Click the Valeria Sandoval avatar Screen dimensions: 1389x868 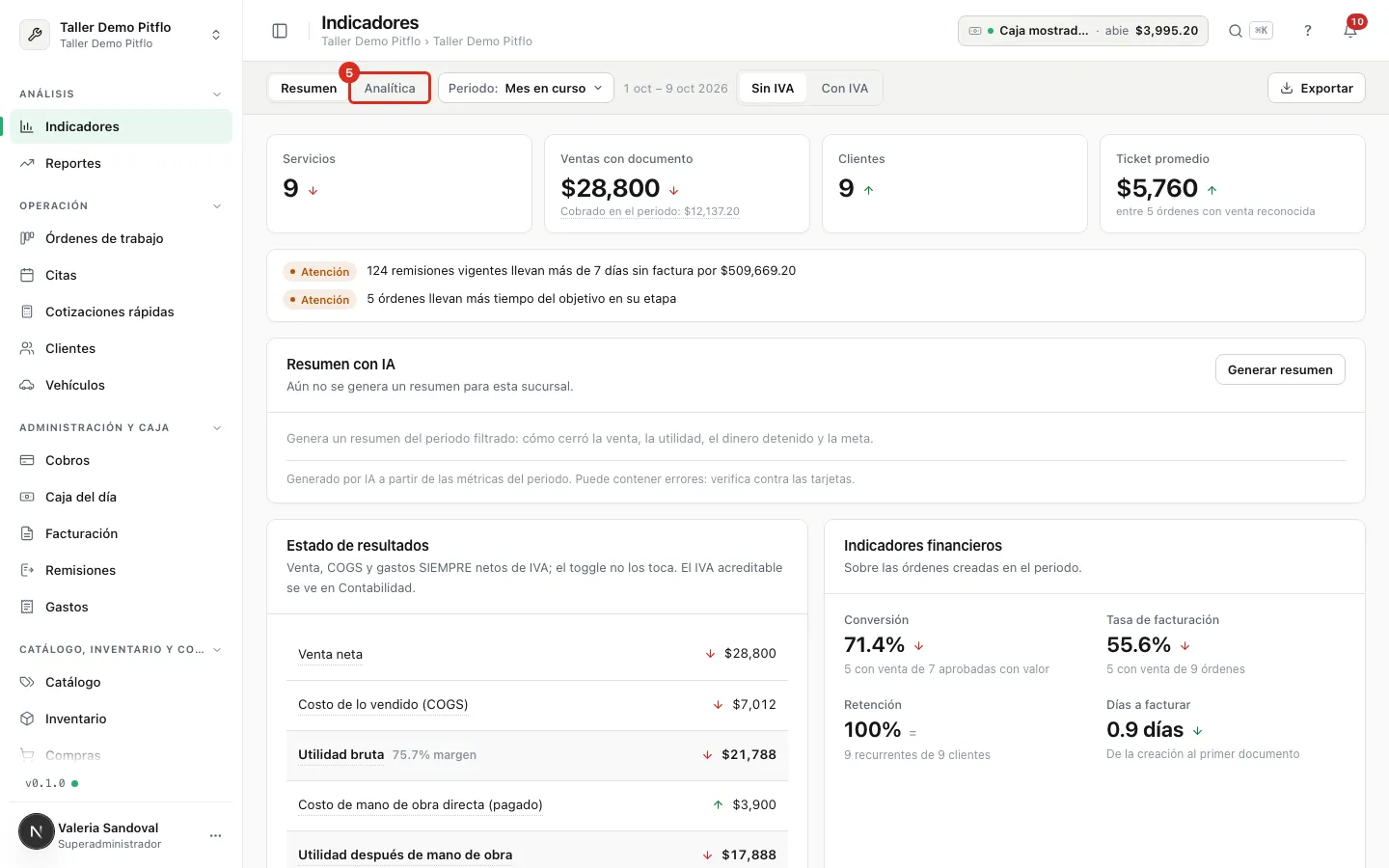pos(37,831)
